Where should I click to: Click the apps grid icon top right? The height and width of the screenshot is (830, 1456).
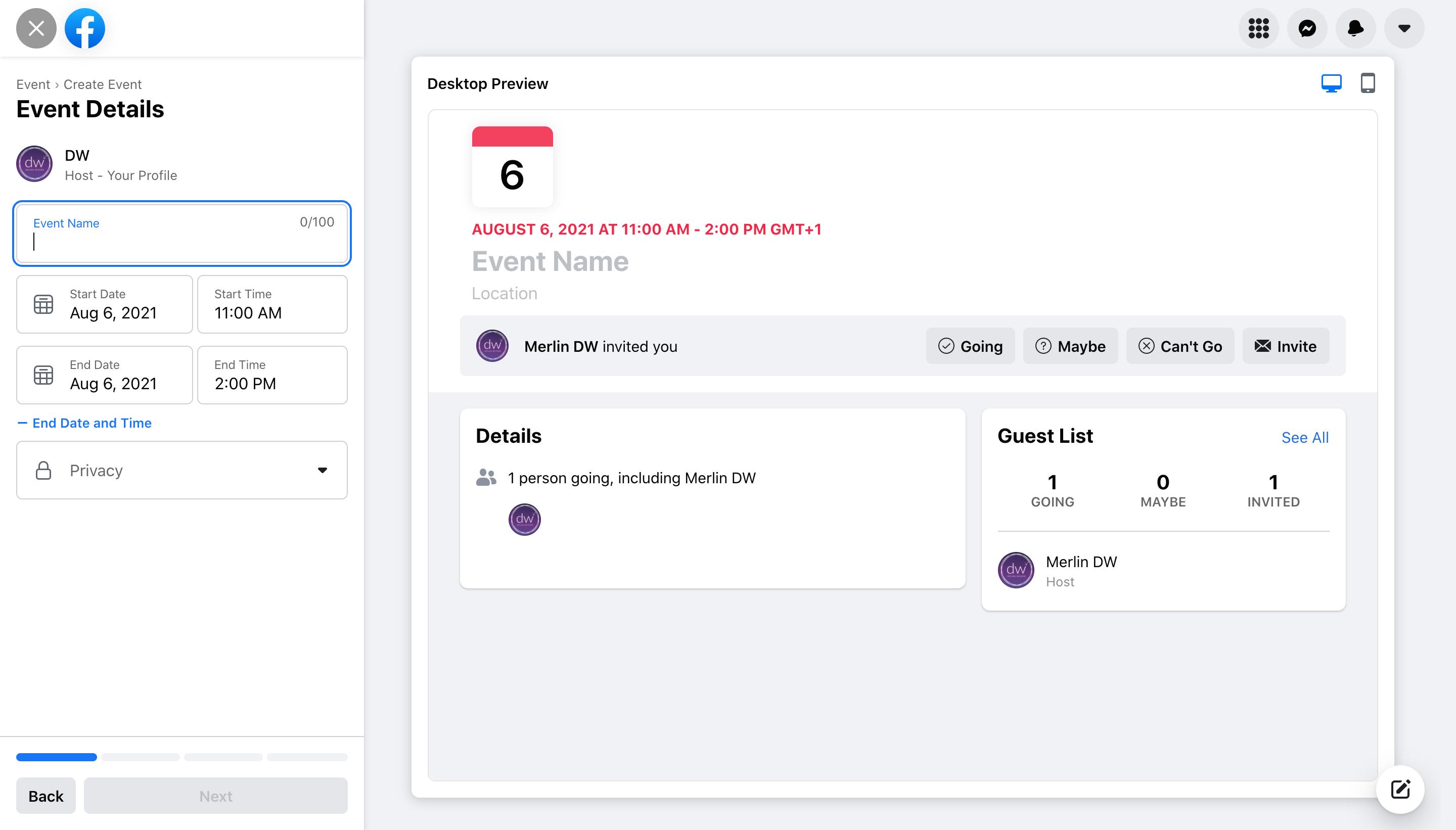click(x=1260, y=27)
